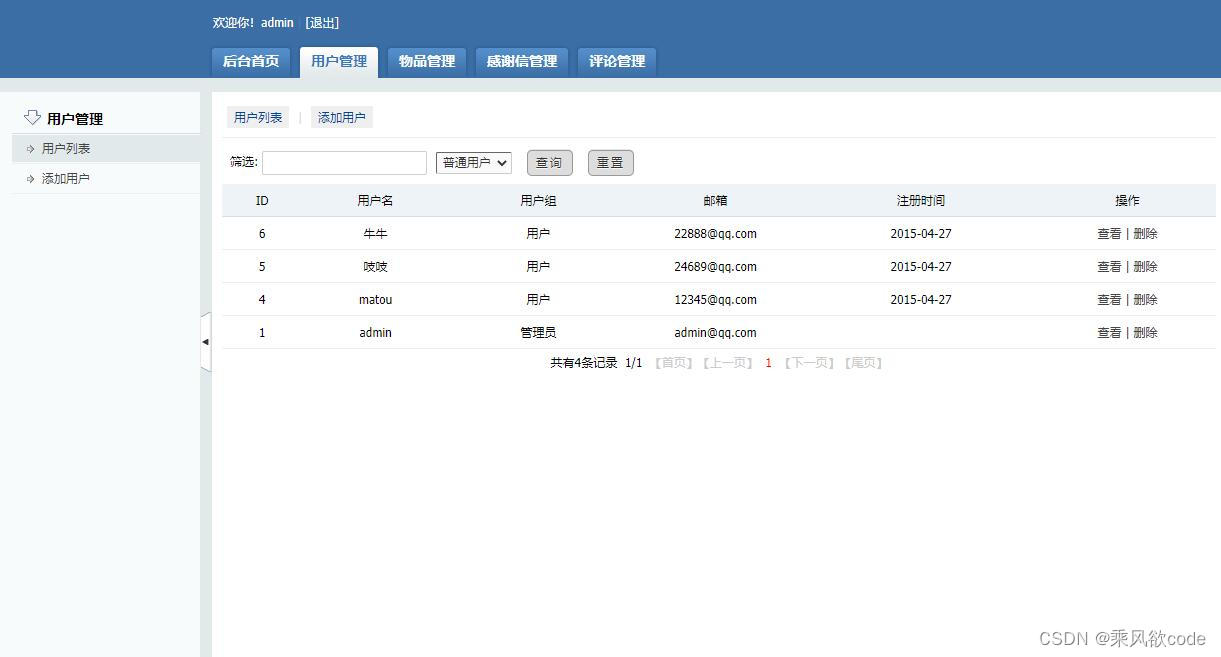The width and height of the screenshot is (1221, 657).
Task: Click the email admin@qq.com
Action: [715, 333]
